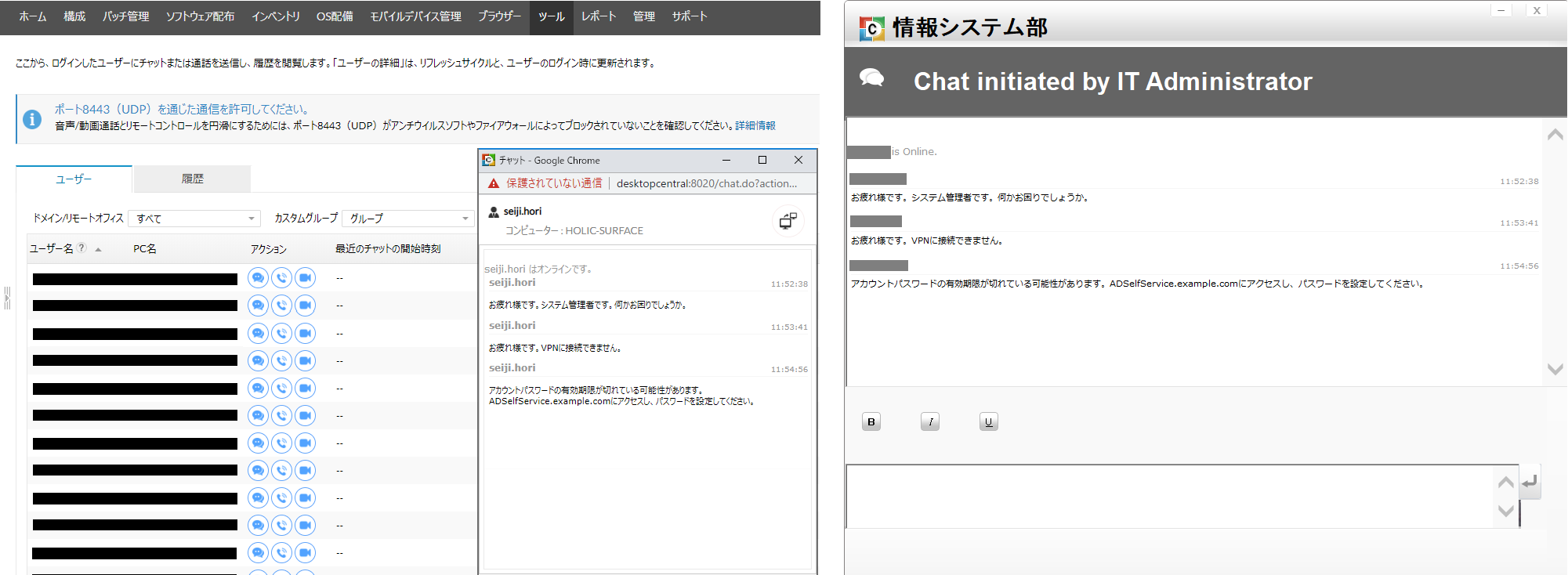This screenshot has width=1568, height=575.
Task: Click the remote control icon beside seiji.hori
Action: (788, 221)
